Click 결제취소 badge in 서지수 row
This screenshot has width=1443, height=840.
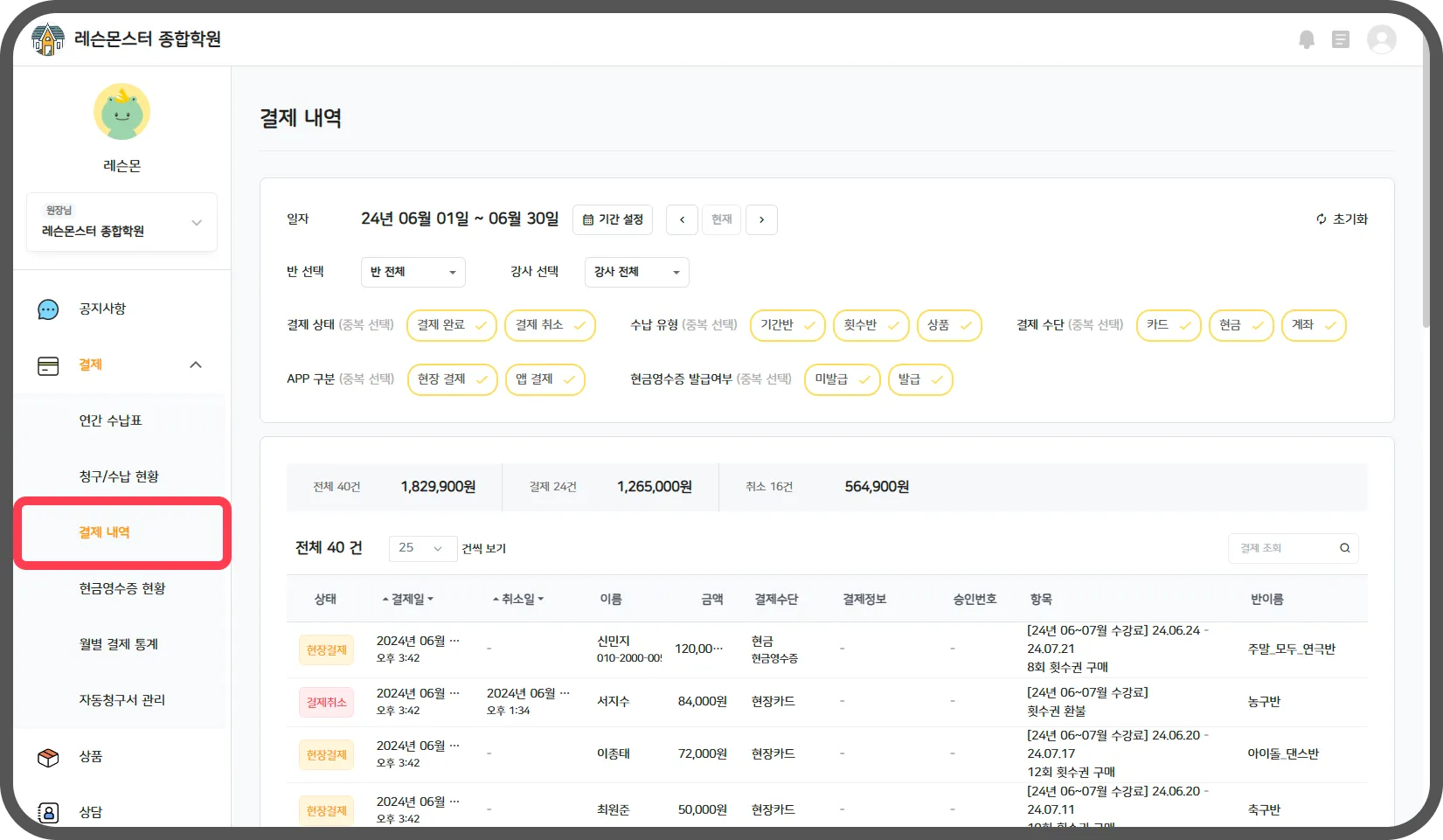point(327,703)
